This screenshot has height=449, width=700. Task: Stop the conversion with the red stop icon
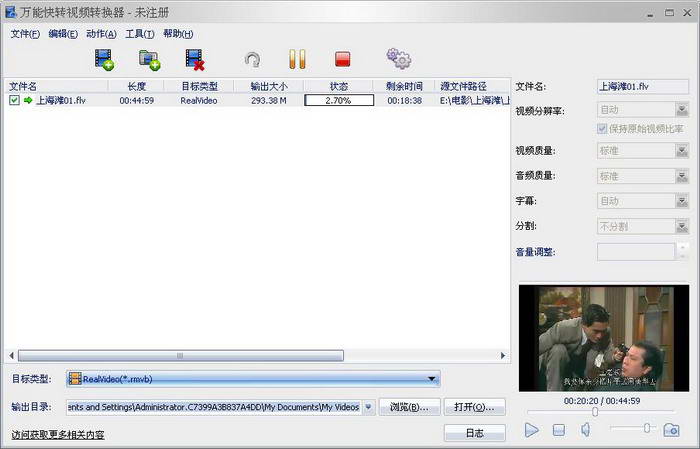tap(342, 60)
